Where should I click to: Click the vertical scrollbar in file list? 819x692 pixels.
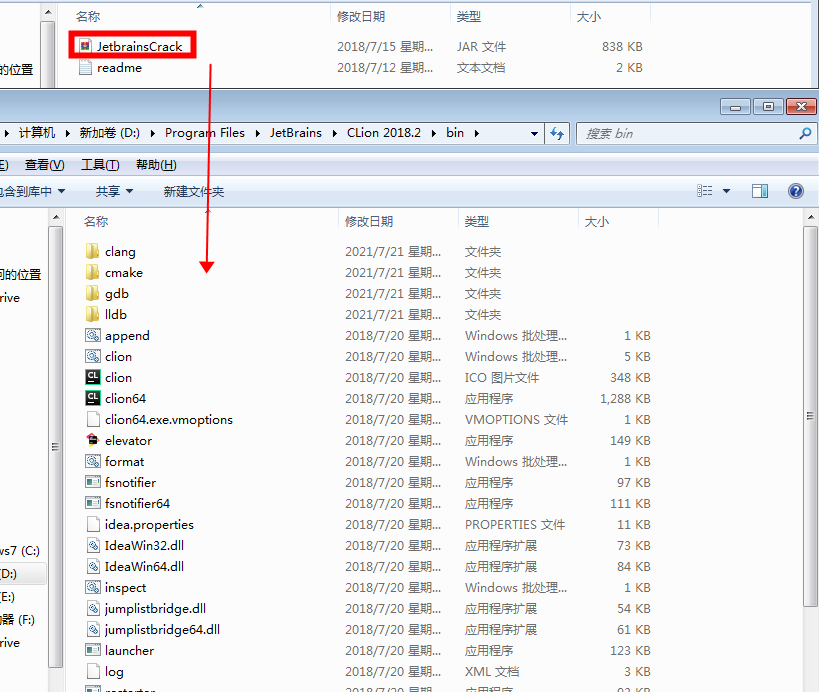click(x=810, y=450)
